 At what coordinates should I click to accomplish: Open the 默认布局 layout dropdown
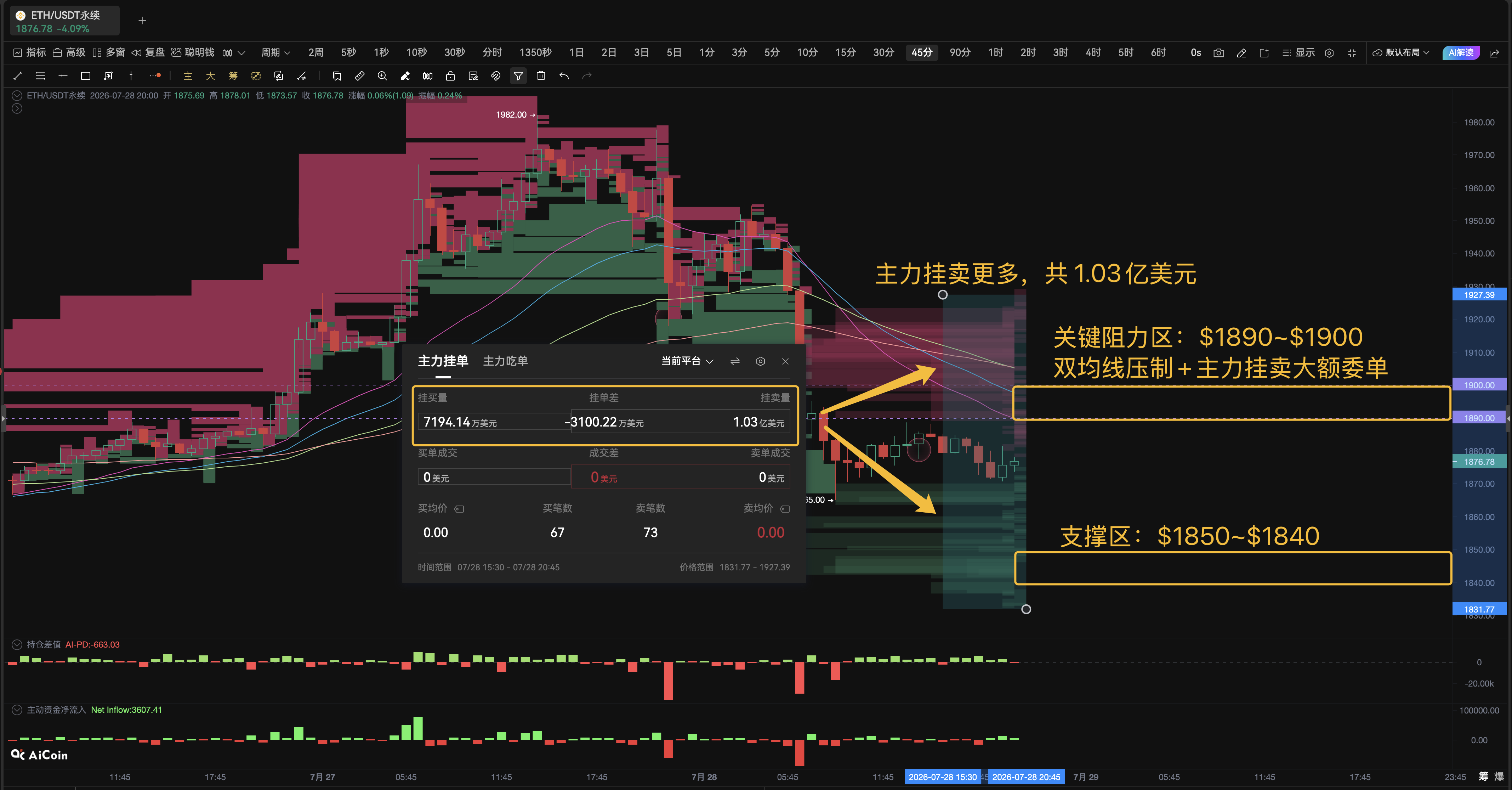pyautogui.click(x=1400, y=53)
